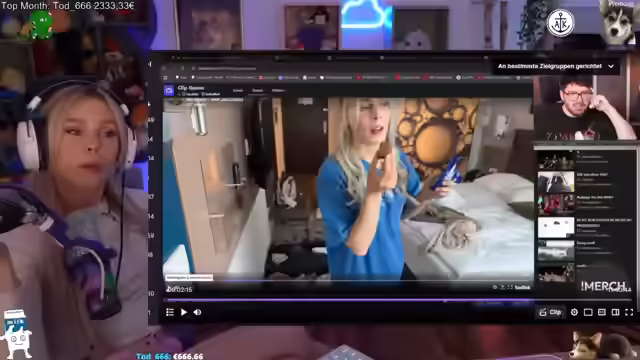Click the anchor AK logo badge
This screenshot has width=640, height=360.
[x=560, y=23]
